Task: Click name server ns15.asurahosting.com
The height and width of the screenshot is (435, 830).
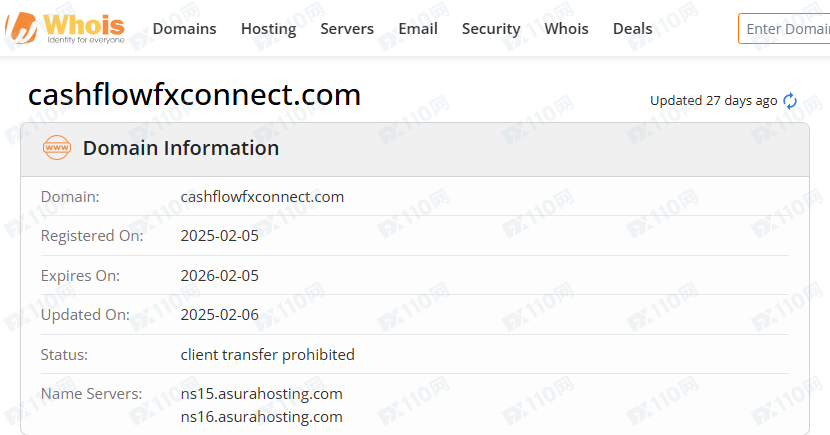Action: tap(262, 394)
